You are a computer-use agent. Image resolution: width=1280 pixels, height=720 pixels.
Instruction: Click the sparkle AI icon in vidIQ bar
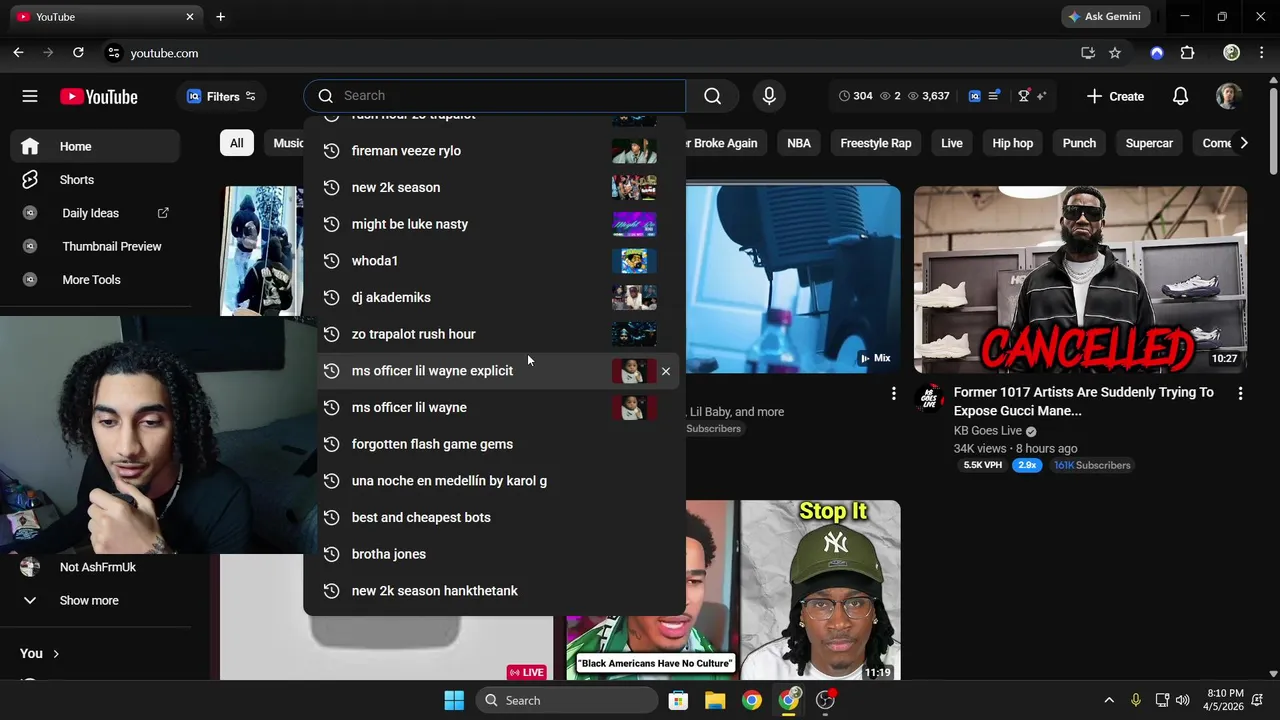click(1041, 96)
